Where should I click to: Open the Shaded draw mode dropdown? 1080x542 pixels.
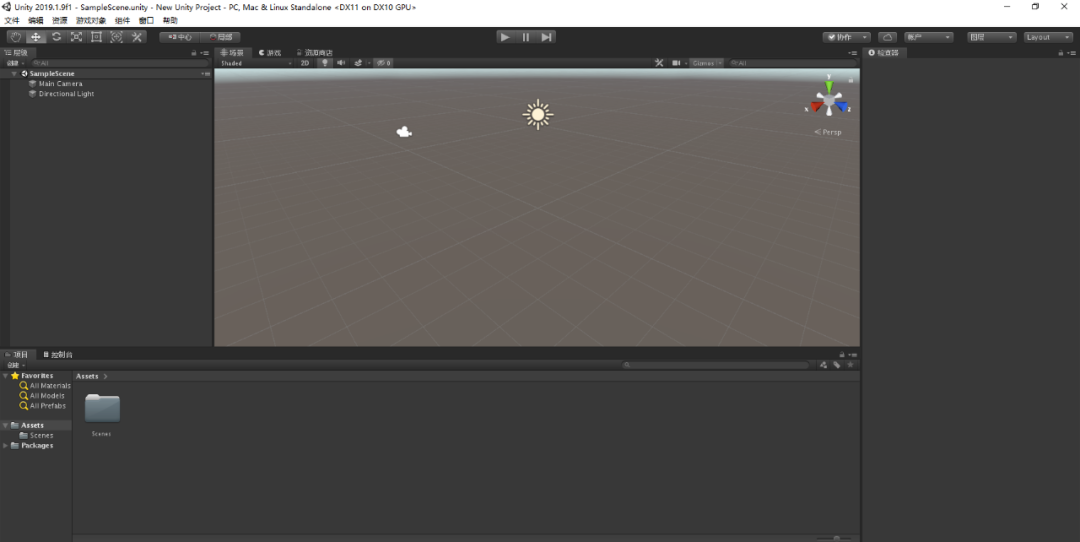point(254,63)
